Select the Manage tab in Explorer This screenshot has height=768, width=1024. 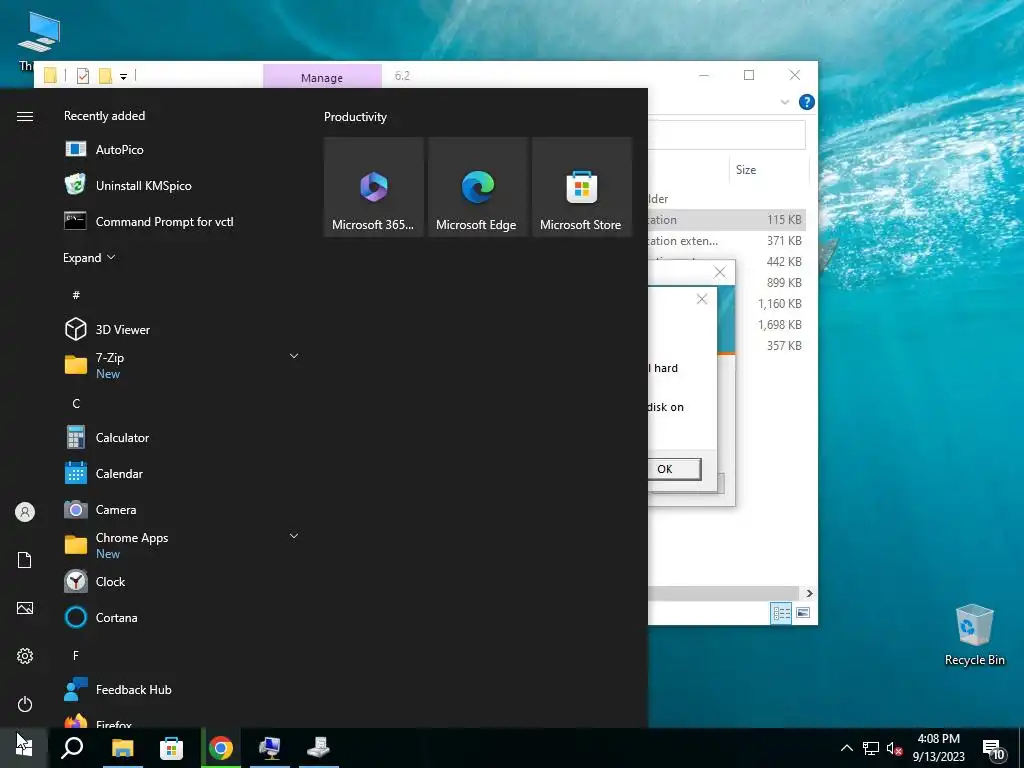tap(322, 77)
